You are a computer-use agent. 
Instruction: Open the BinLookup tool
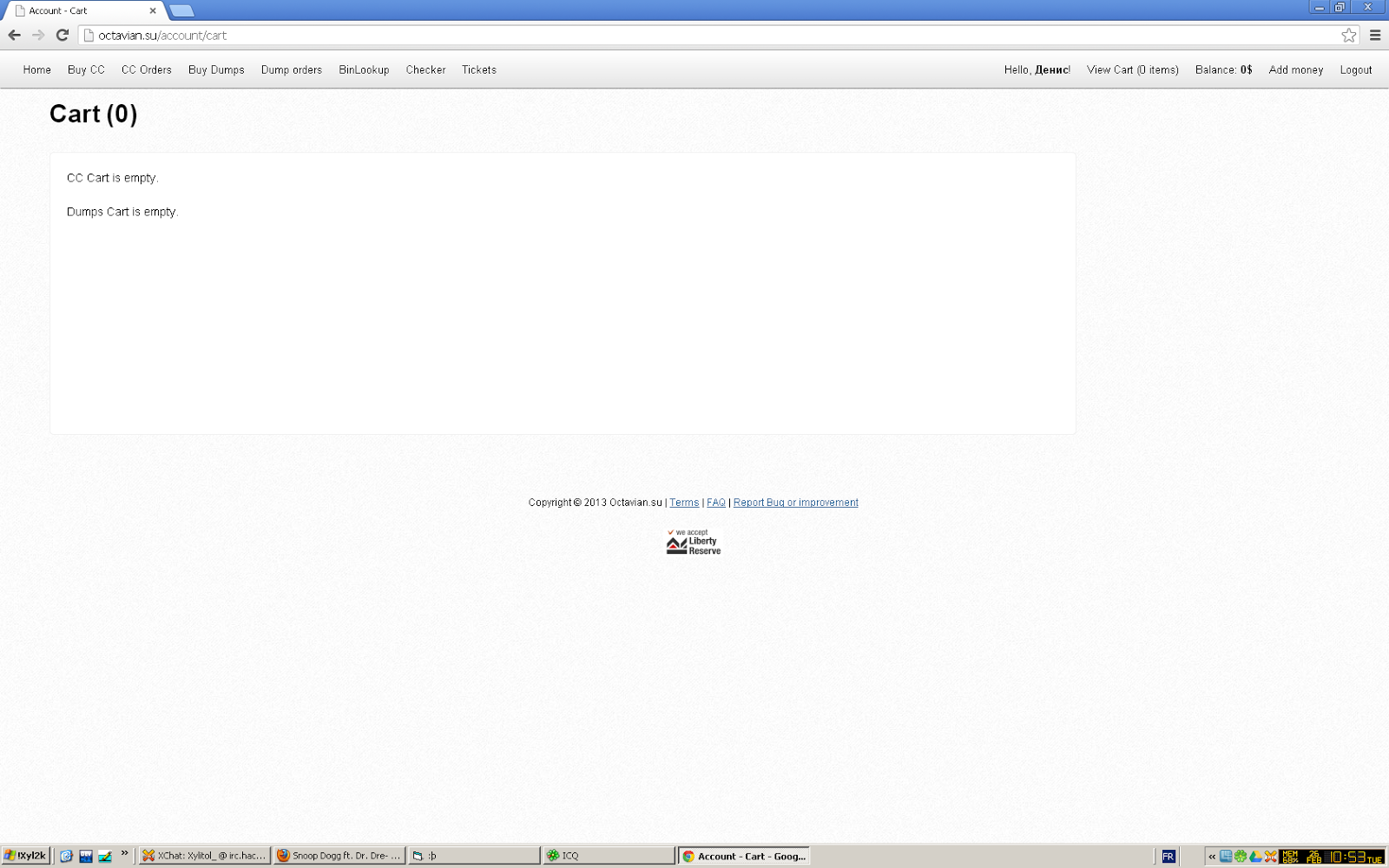(364, 69)
